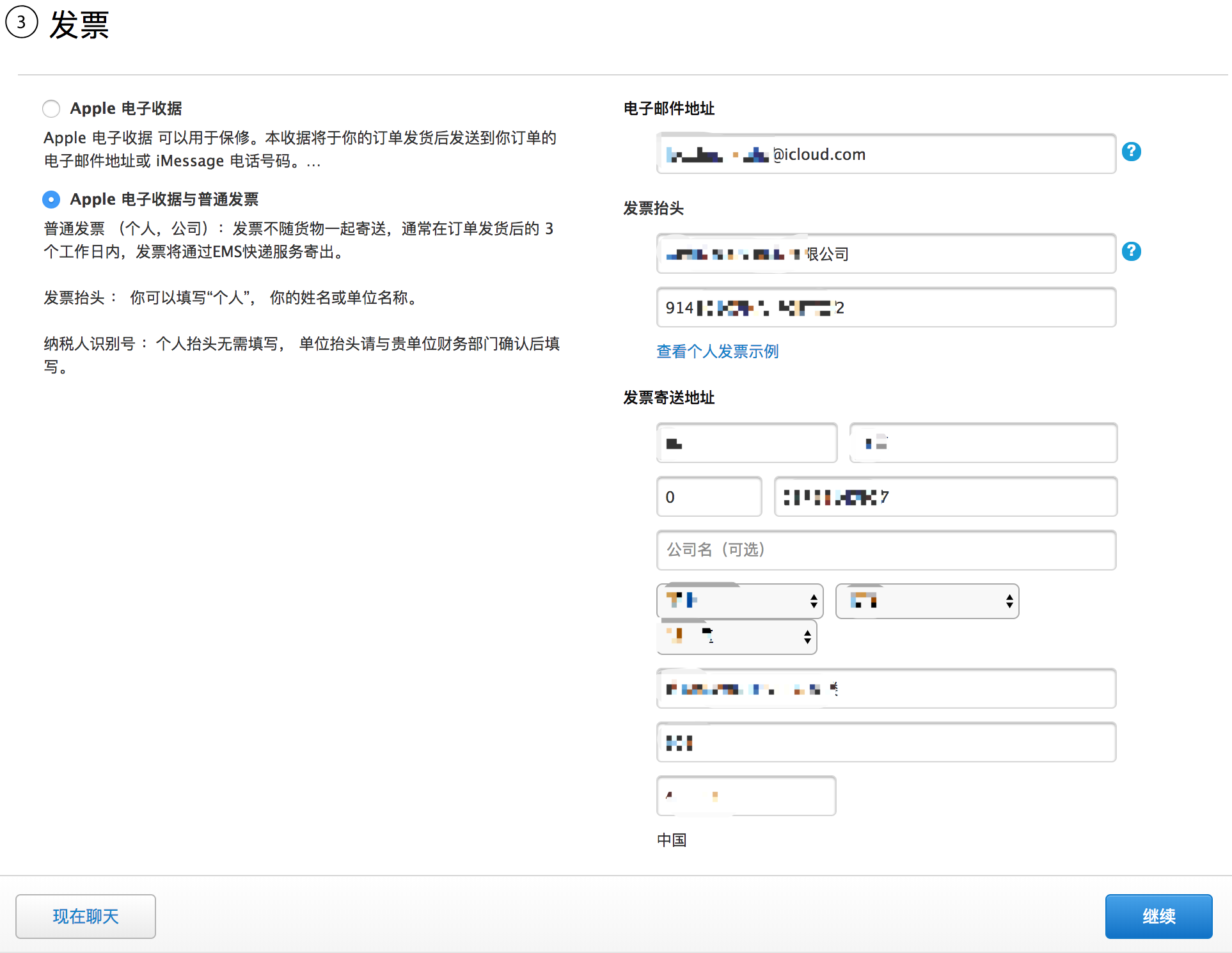
Task: Click the 电子邮件地址 label
Action: point(668,108)
